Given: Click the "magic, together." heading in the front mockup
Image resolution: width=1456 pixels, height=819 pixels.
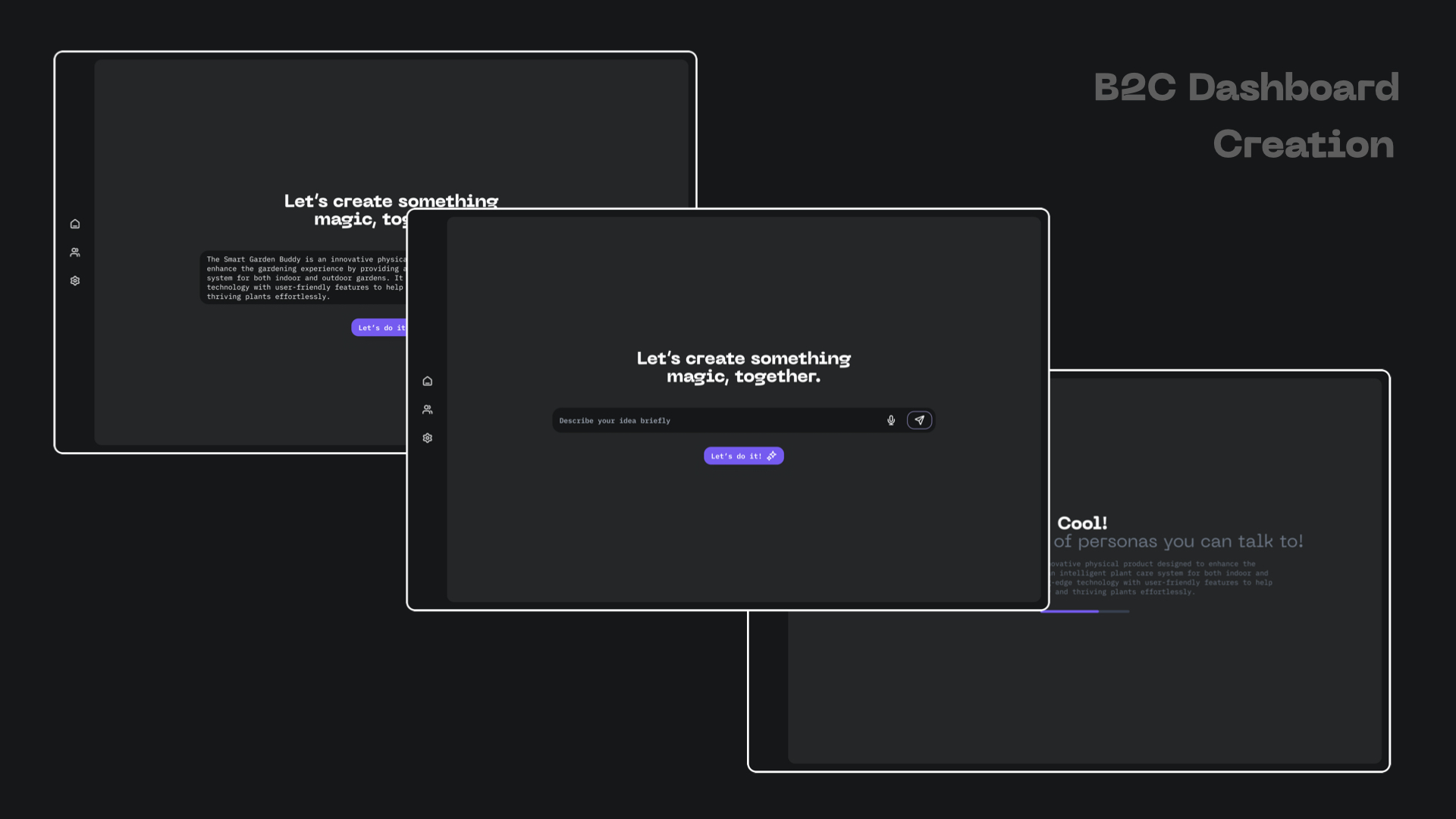Looking at the screenshot, I should click(x=743, y=377).
